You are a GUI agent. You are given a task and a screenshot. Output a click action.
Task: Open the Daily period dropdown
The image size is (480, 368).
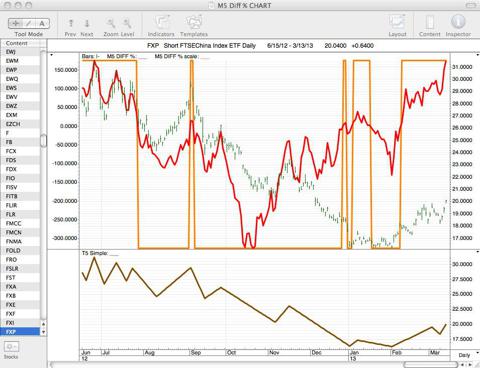tap(466, 355)
